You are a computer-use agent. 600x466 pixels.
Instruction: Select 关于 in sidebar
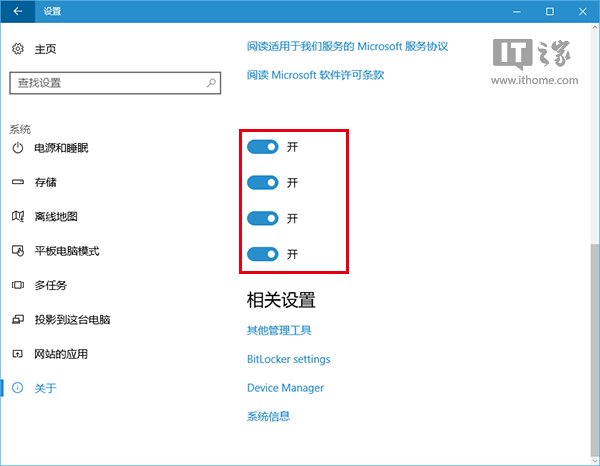click(46, 388)
